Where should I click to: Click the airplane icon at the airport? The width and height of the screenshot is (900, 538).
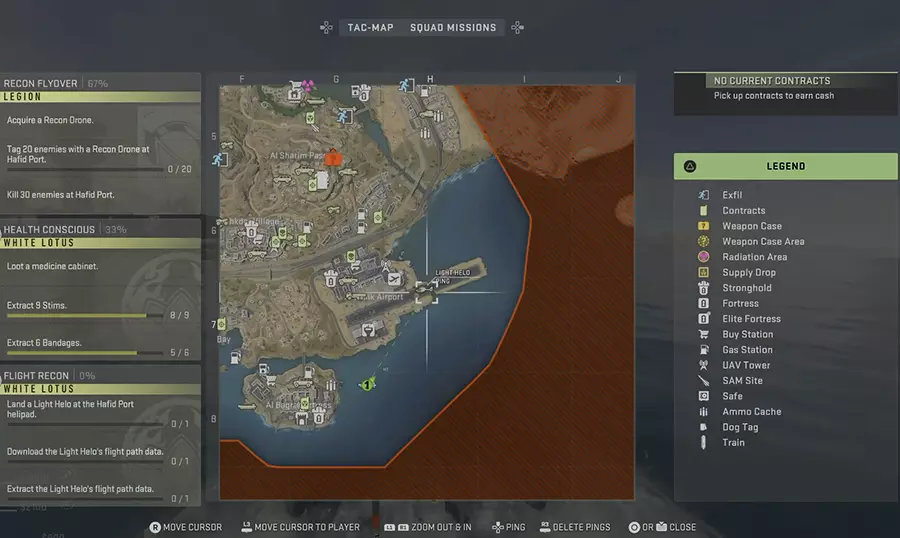pos(394,279)
